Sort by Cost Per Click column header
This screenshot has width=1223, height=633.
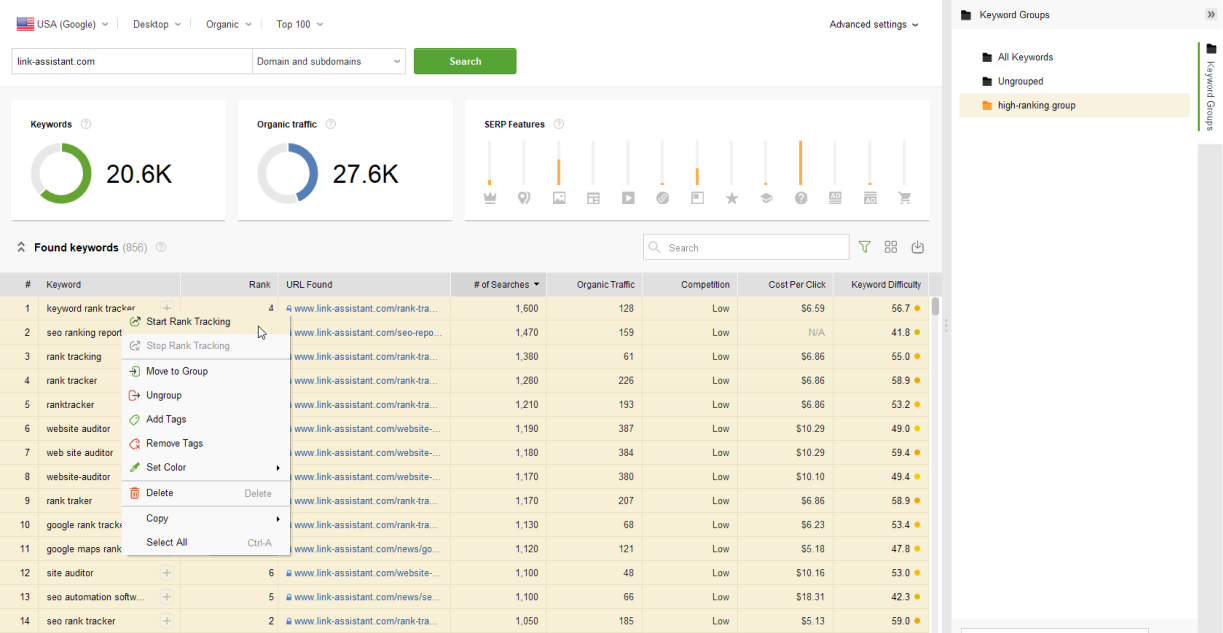786,285
